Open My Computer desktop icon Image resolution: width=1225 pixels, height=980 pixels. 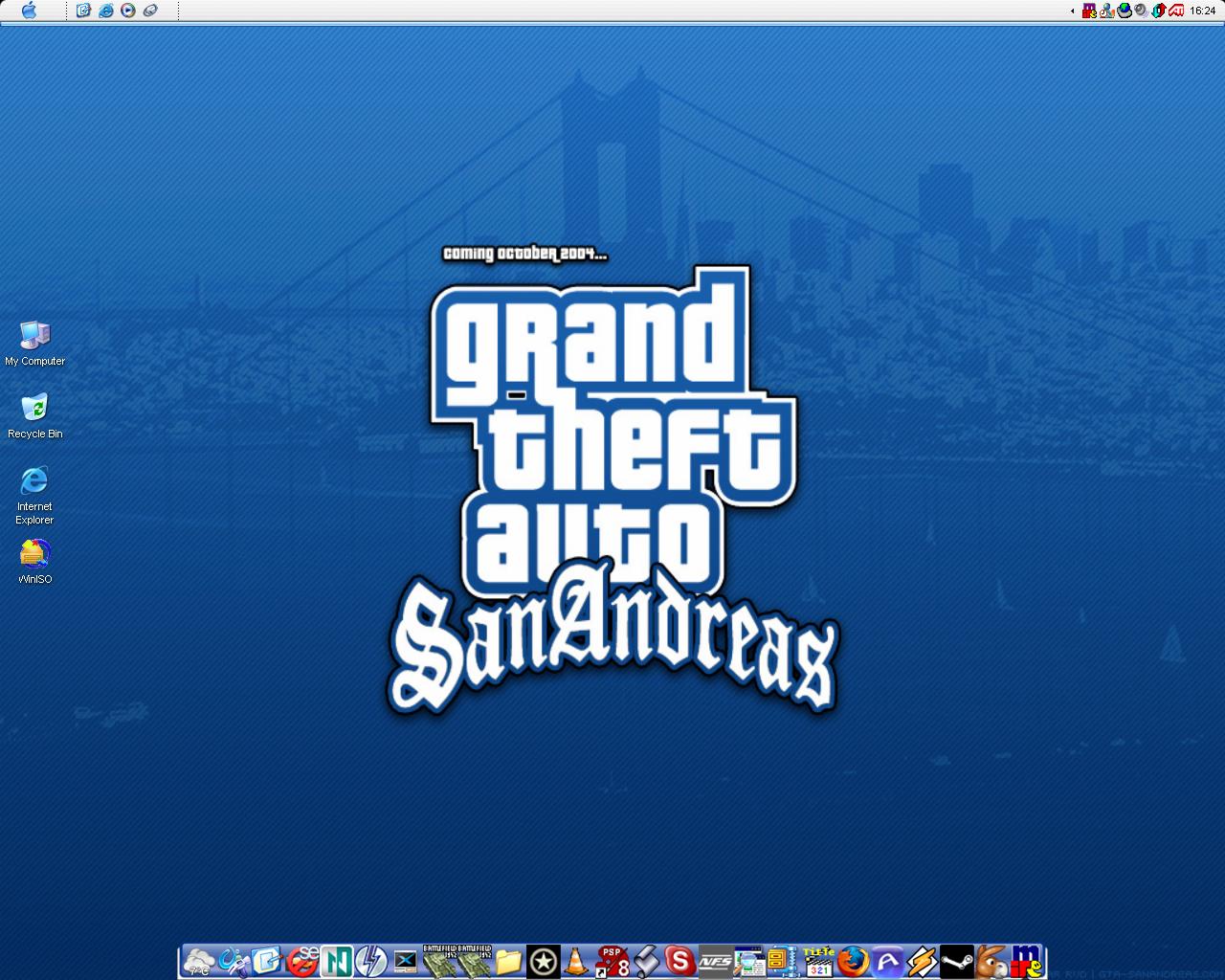pos(34,345)
